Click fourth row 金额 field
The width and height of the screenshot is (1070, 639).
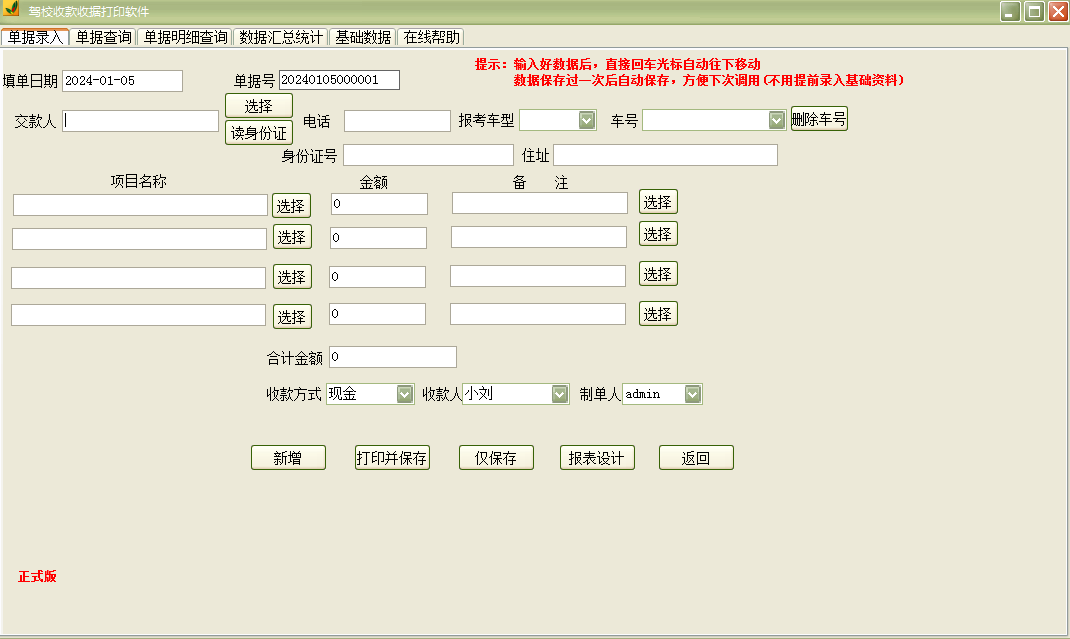377,314
